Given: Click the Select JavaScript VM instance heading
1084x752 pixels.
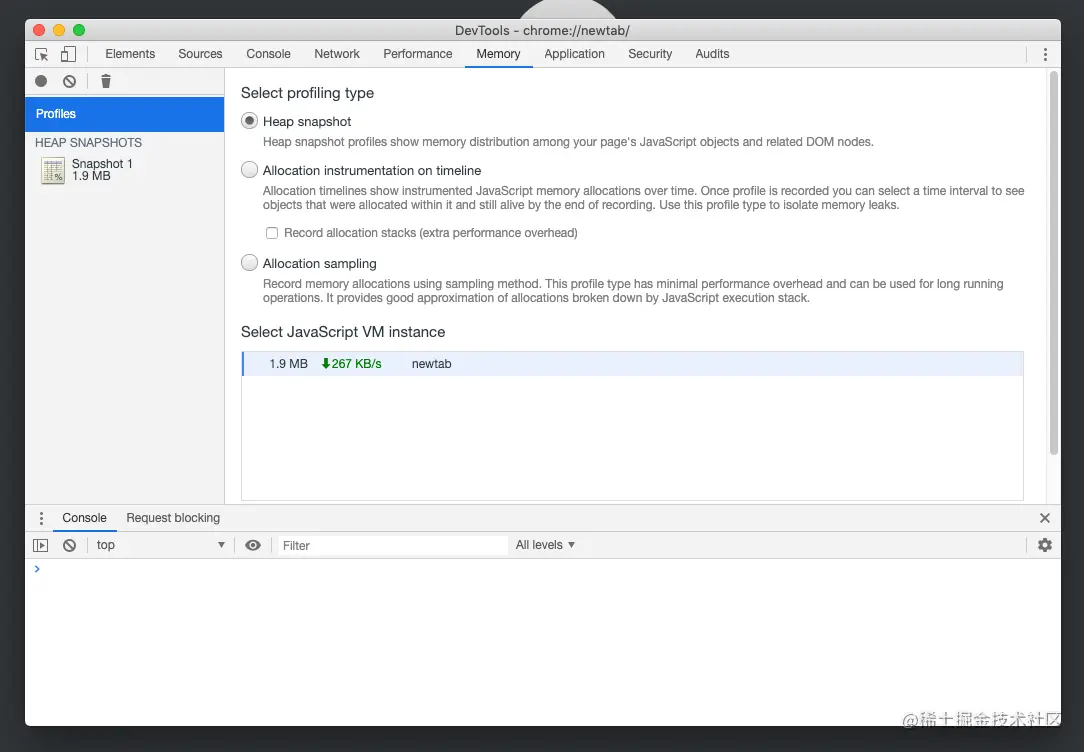Looking at the screenshot, I should click(x=343, y=332).
